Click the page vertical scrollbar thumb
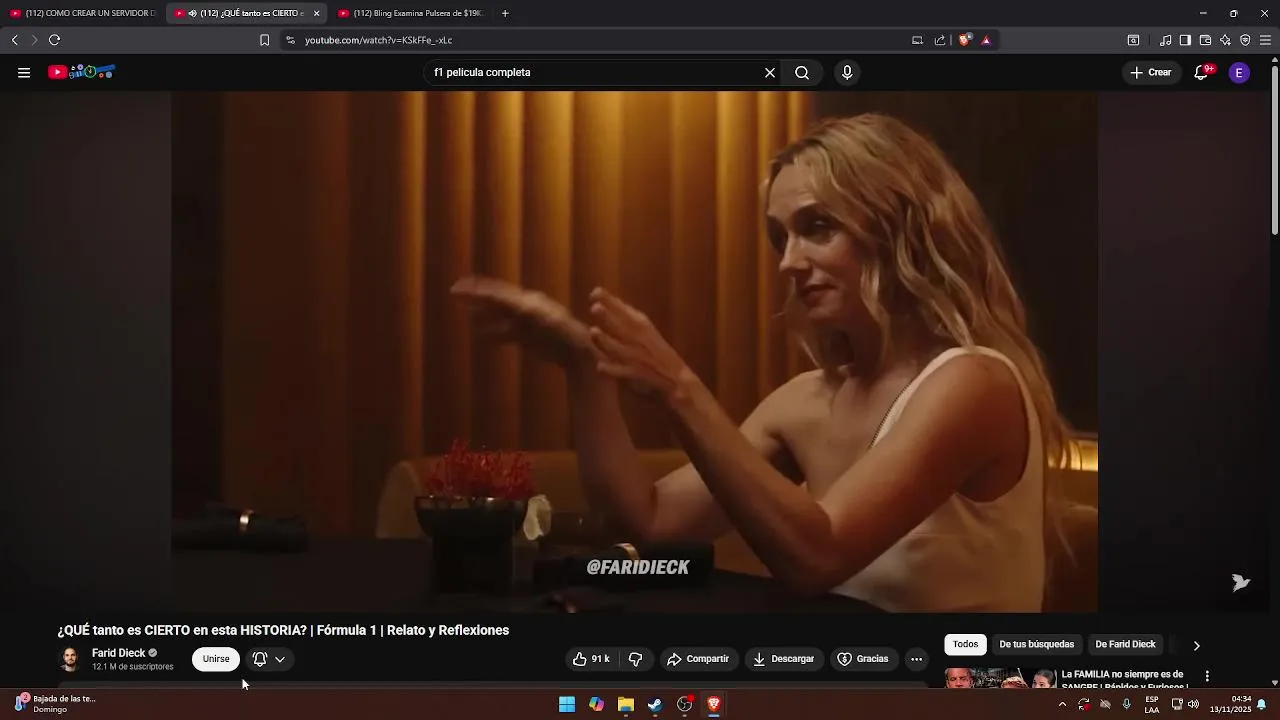Screen dimensions: 1280x720 click(1274, 150)
